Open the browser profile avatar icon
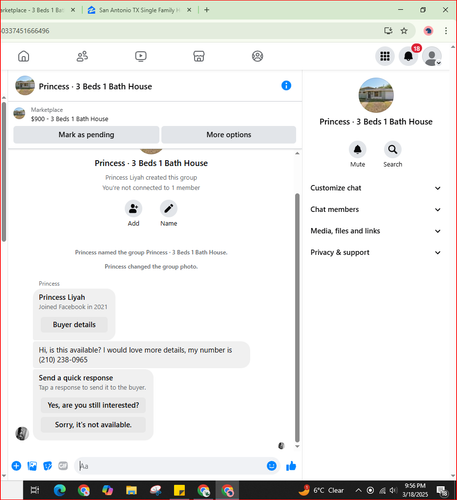This screenshot has width=457, height=500. click(428, 31)
